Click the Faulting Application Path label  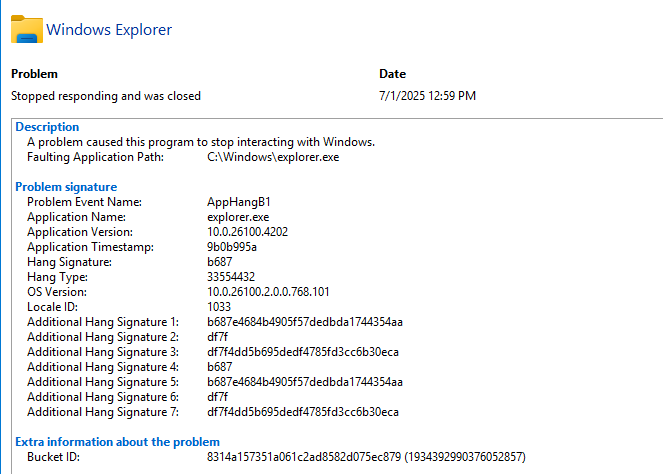tap(95, 157)
